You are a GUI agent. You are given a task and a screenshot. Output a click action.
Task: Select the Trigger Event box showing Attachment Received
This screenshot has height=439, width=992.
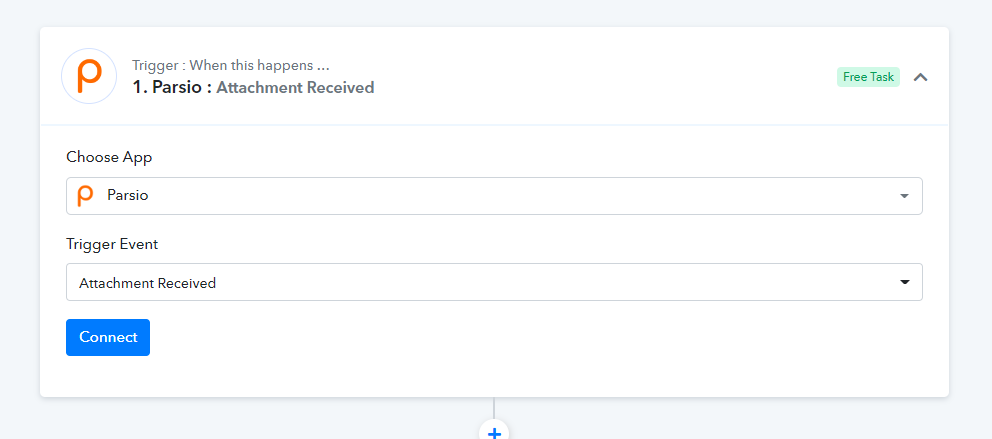click(494, 282)
